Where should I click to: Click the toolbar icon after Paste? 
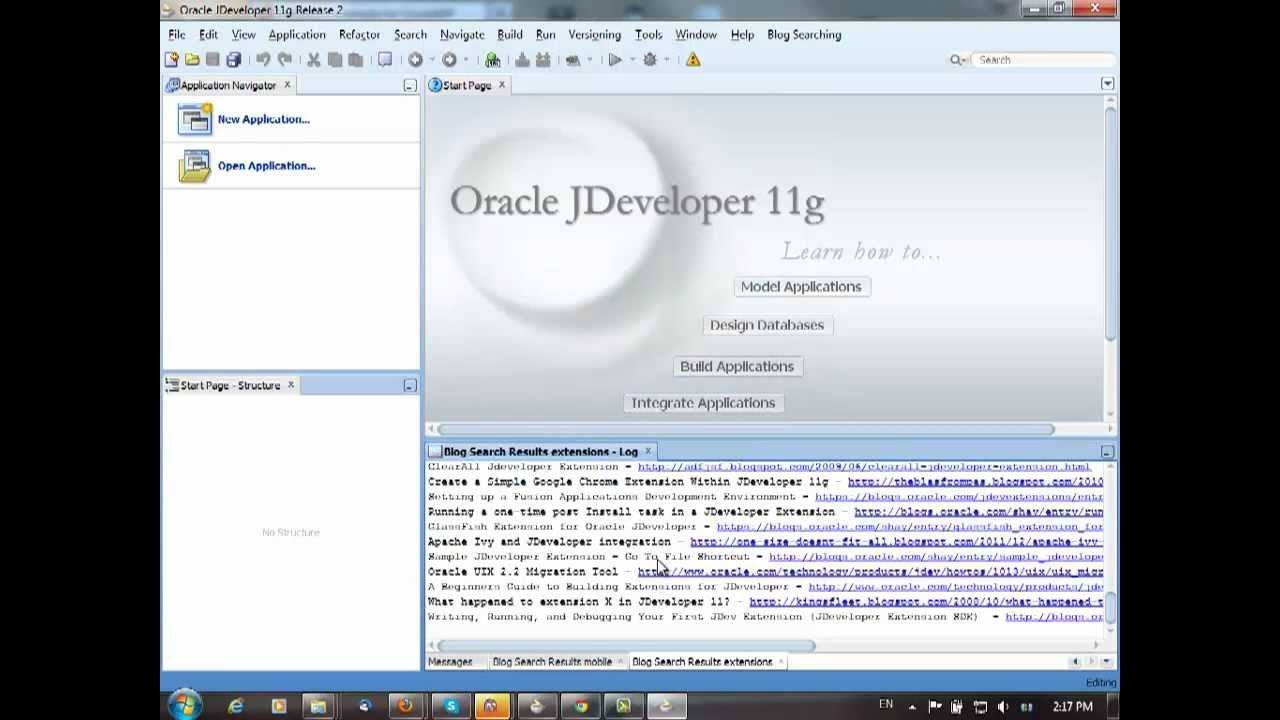tap(385, 60)
